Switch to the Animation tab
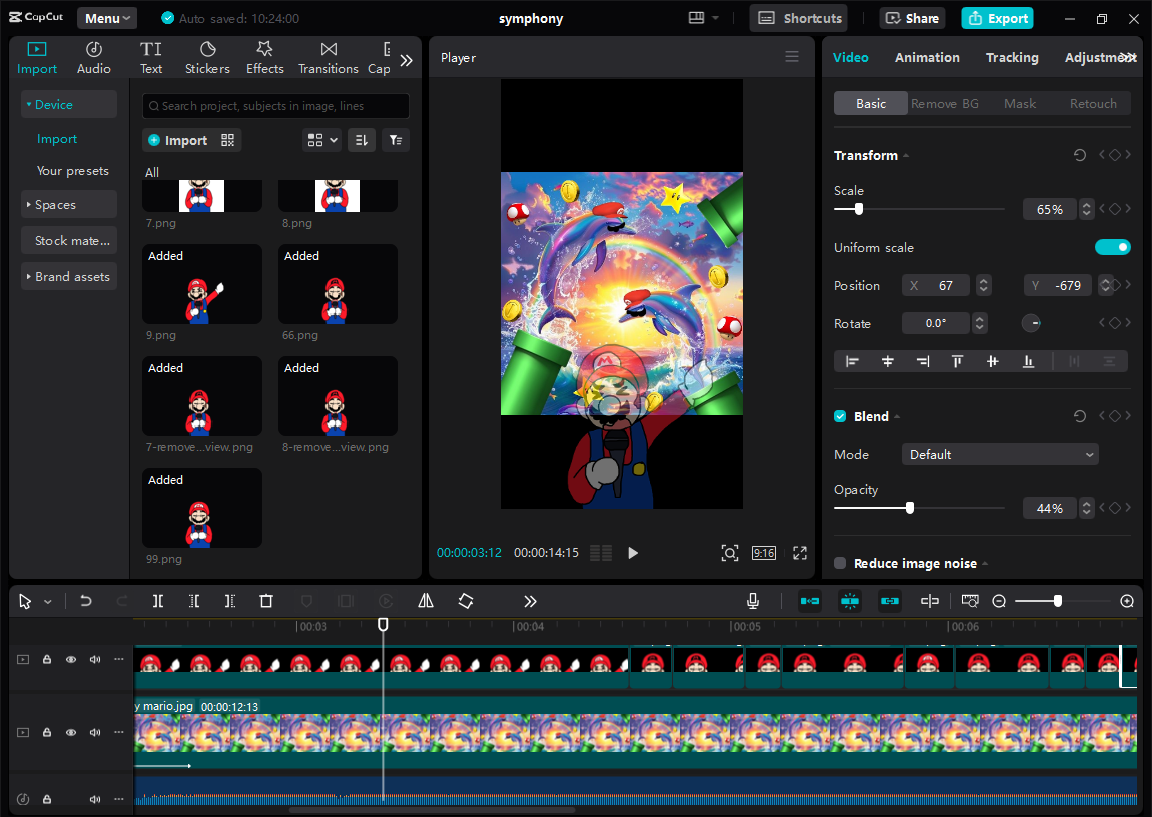1152x817 pixels. click(927, 57)
